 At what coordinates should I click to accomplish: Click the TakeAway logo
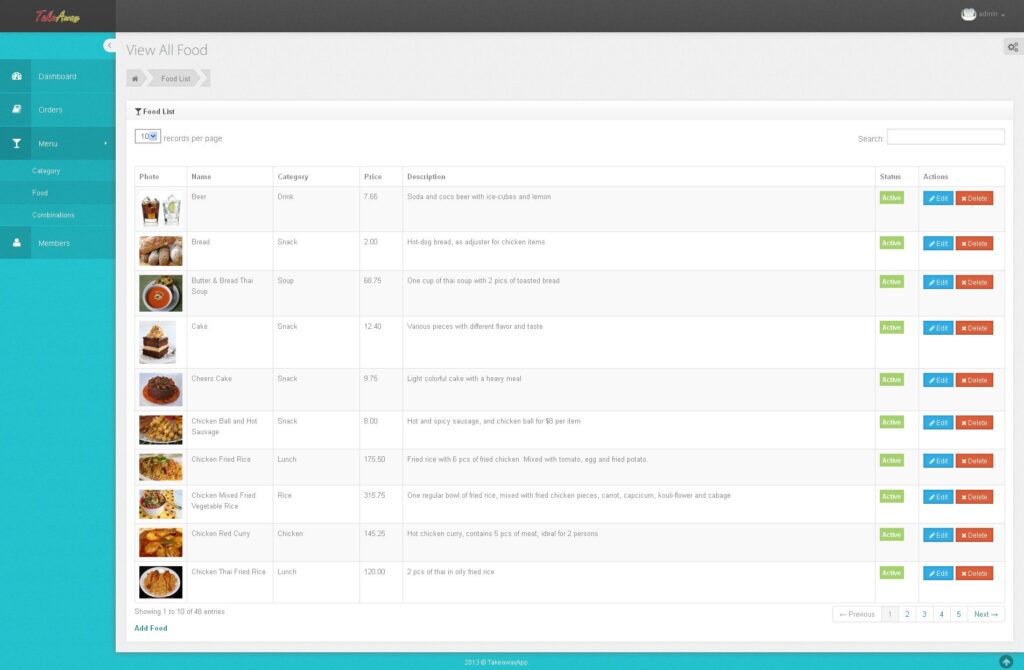55,15
